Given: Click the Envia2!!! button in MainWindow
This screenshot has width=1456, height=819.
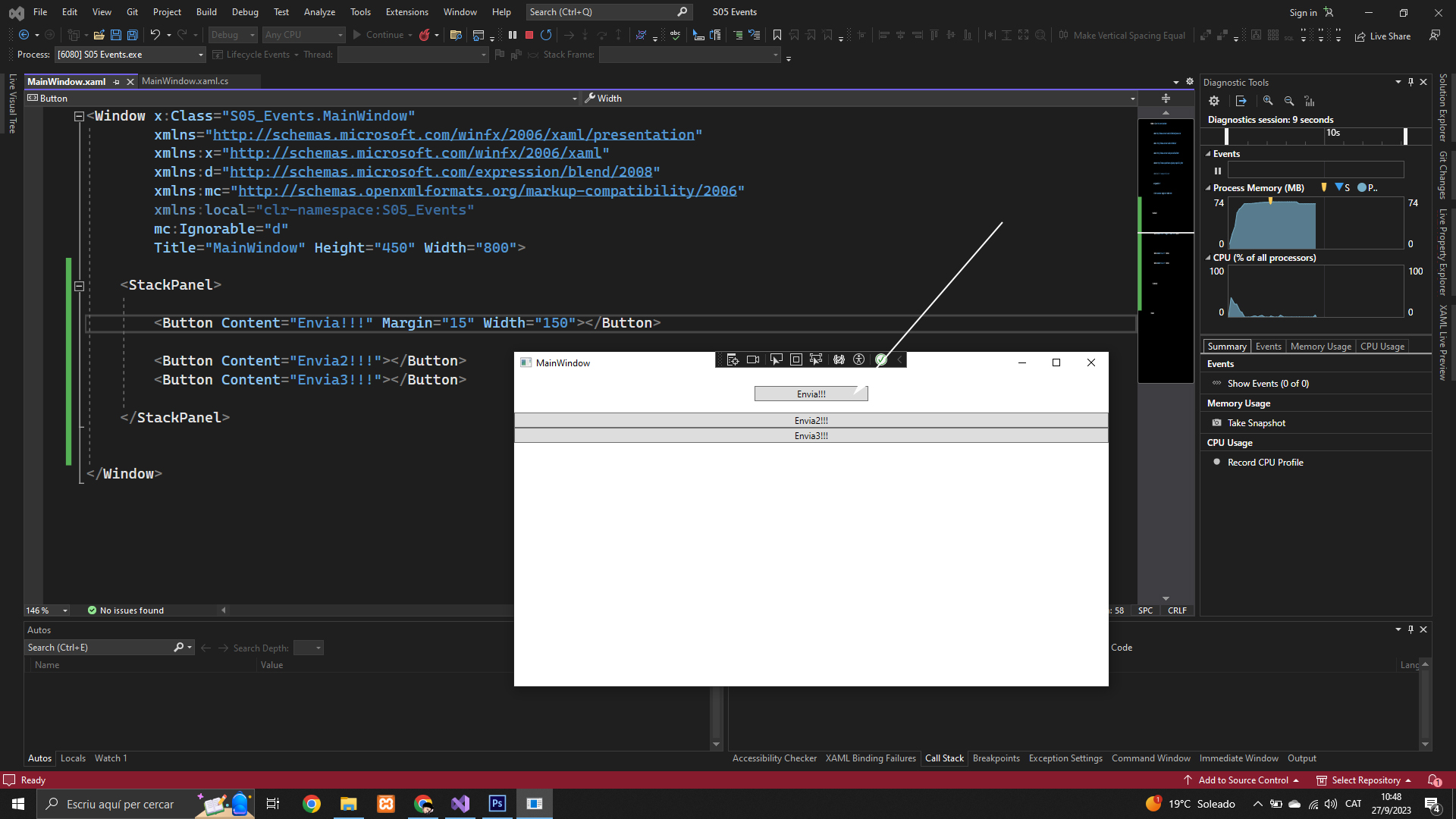Looking at the screenshot, I should click(x=811, y=421).
